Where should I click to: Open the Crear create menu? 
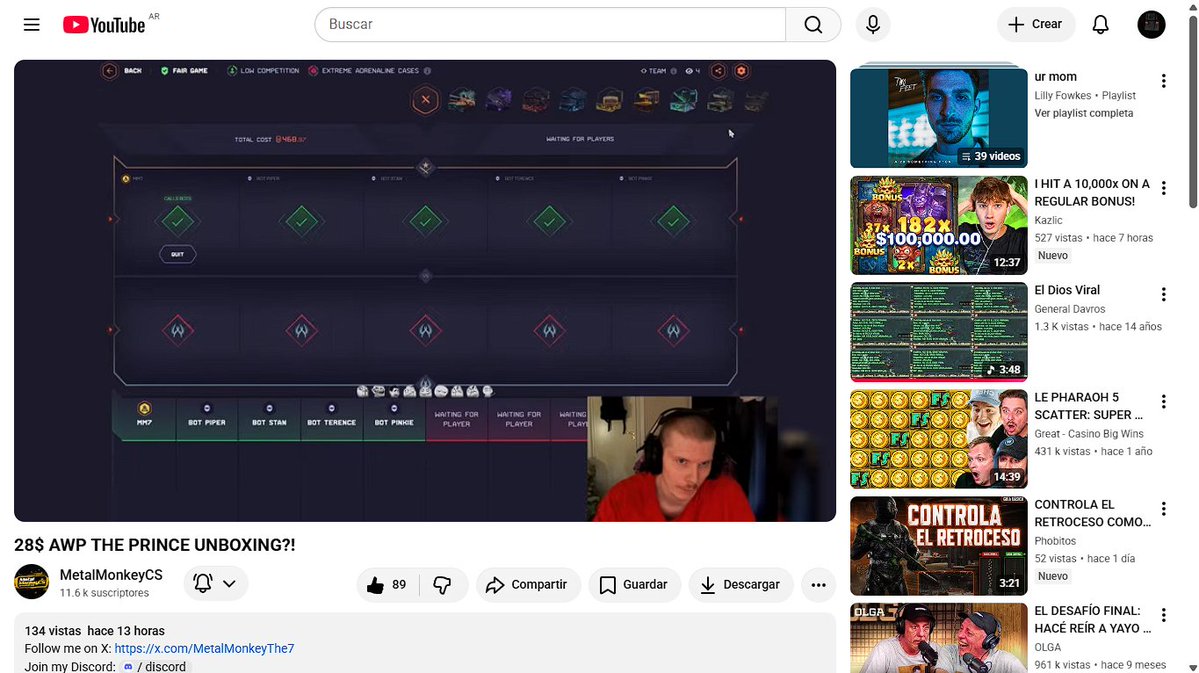(1035, 24)
